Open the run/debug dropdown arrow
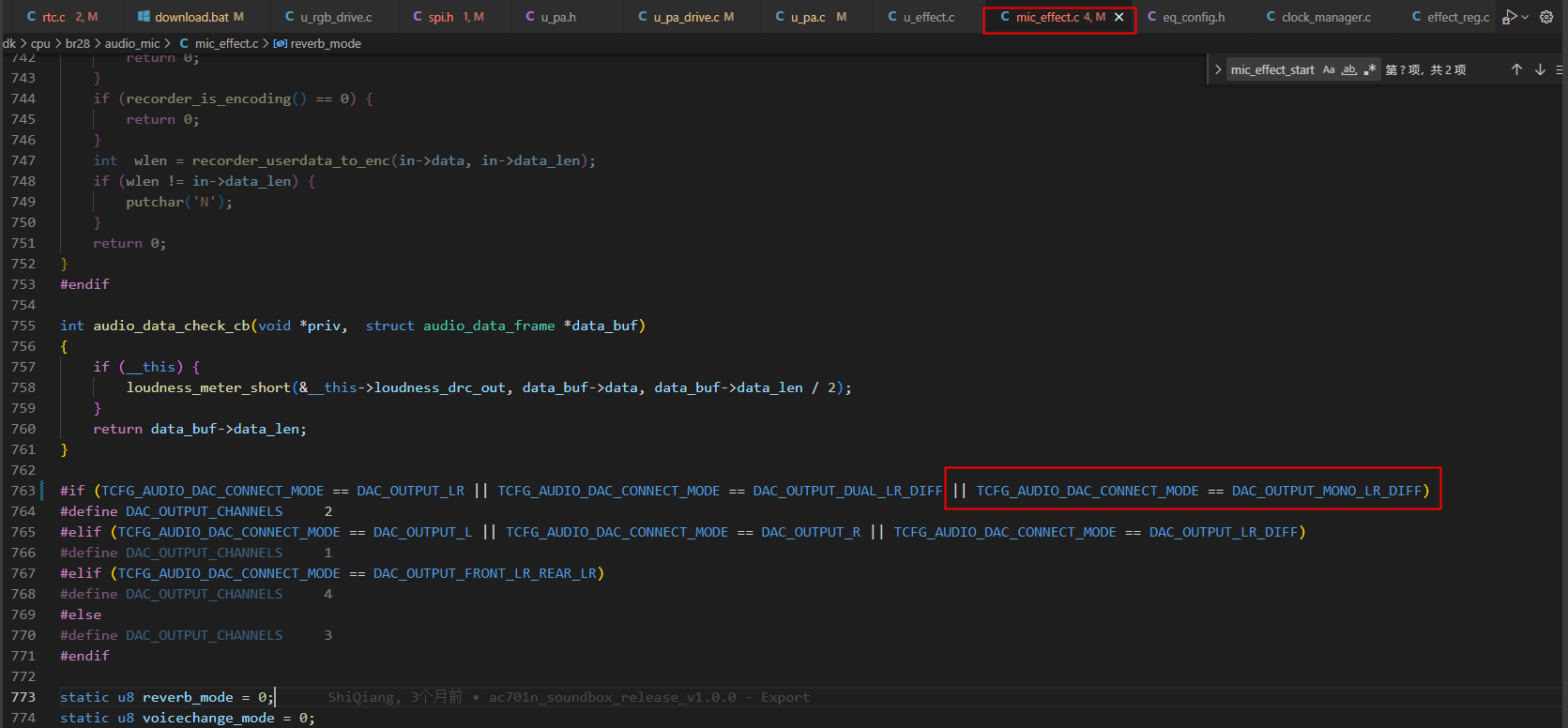The image size is (1568, 728). click(1525, 17)
